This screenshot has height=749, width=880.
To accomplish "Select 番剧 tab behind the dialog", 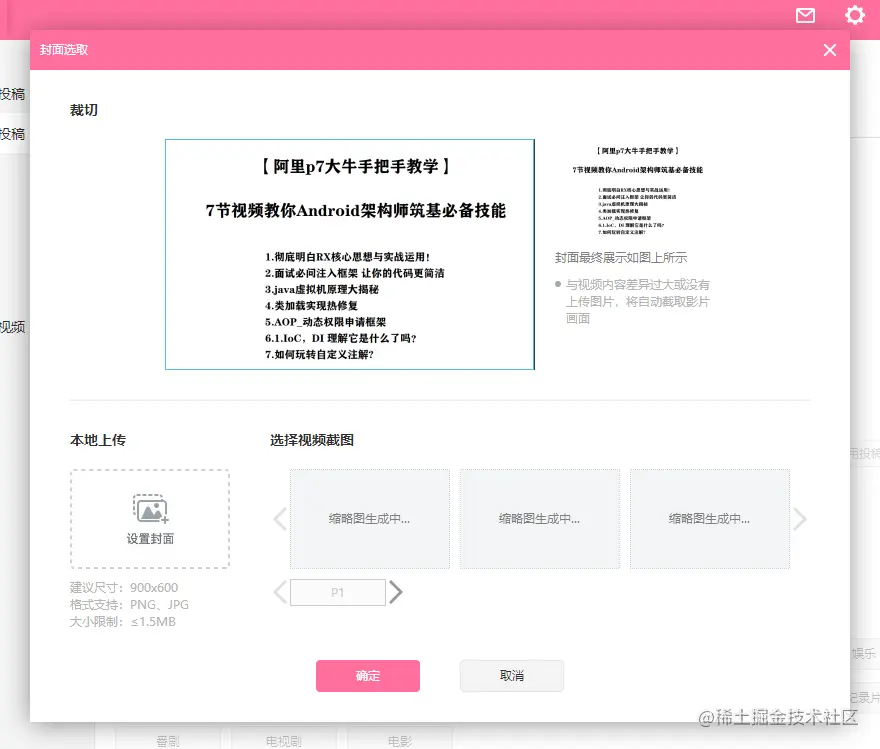I will 168,741.
